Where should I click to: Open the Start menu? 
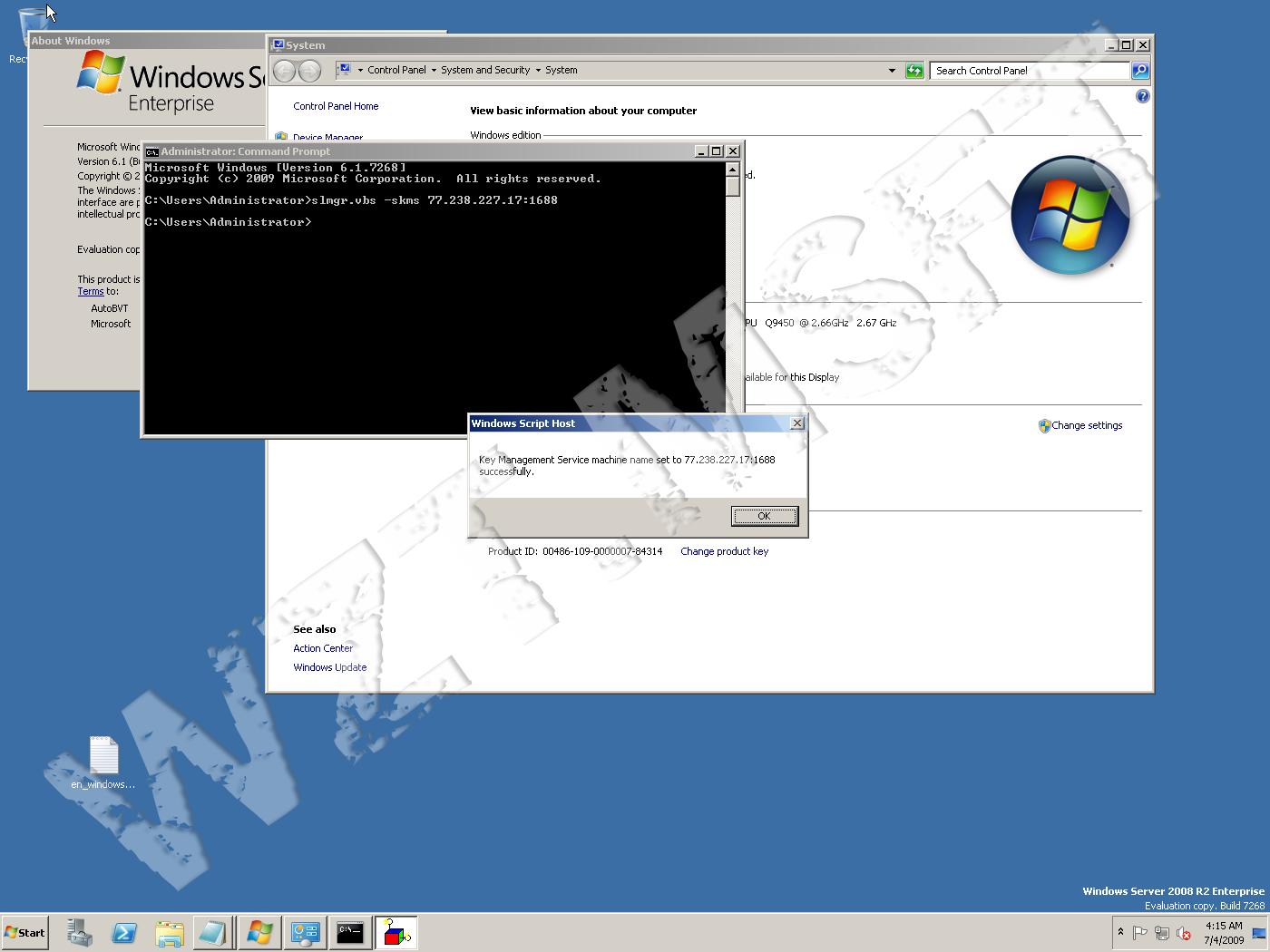[x=24, y=932]
